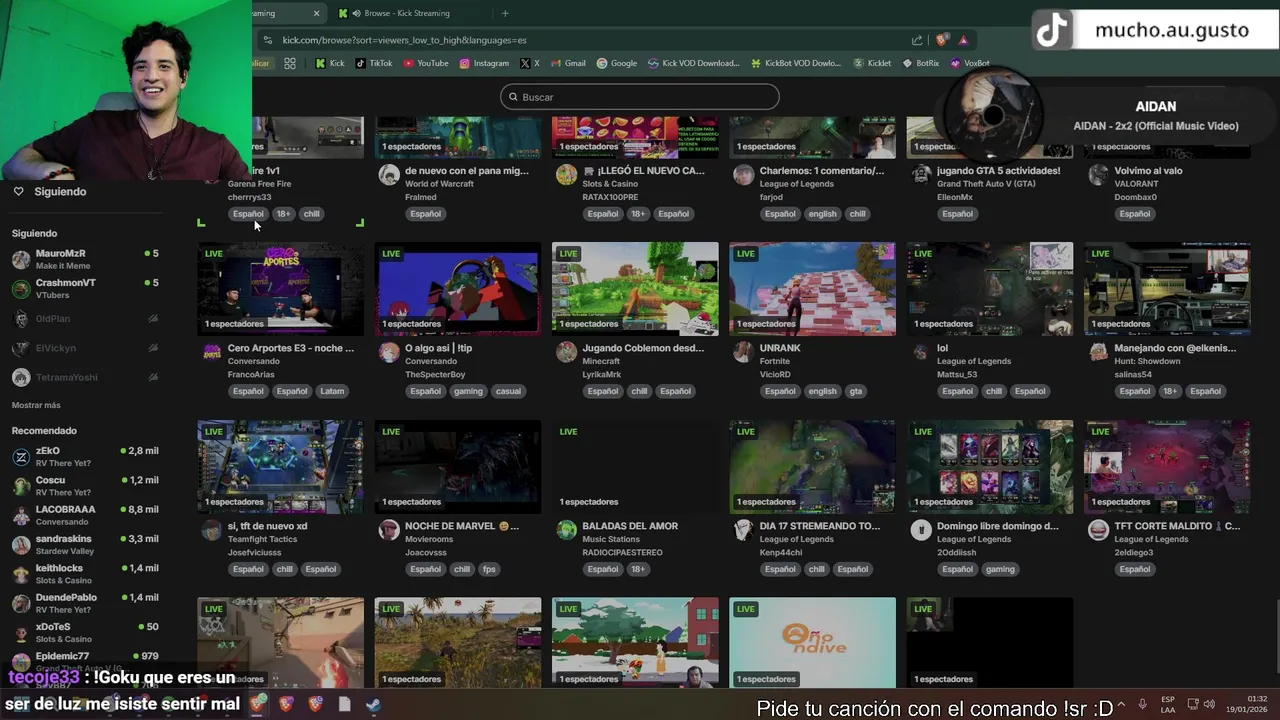Open the Google bookmark
Viewport: 1280px width, 720px height.
pyautogui.click(x=617, y=63)
